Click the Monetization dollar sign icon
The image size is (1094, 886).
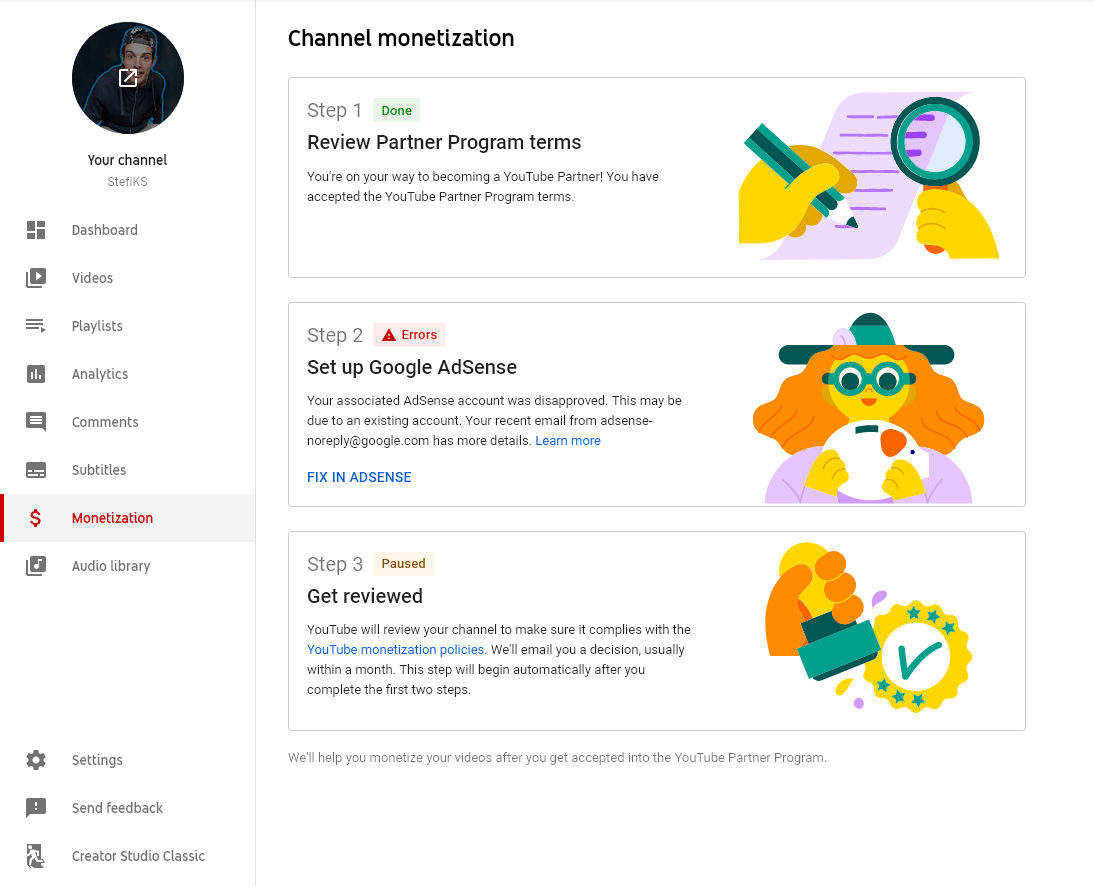pyautogui.click(x=36, y=518)
